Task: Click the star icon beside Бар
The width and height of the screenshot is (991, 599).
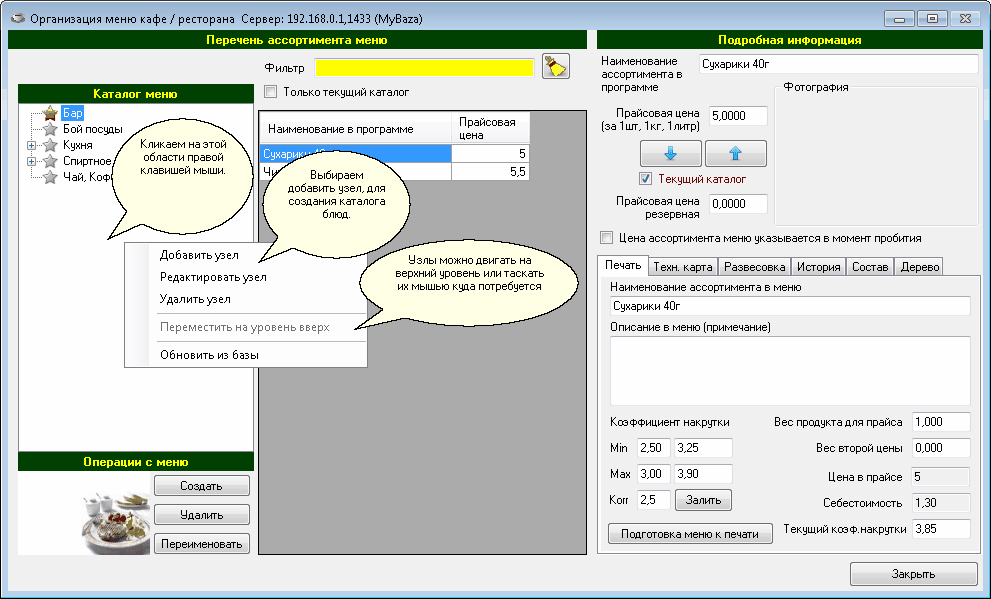Action: (x=50, y=113)
